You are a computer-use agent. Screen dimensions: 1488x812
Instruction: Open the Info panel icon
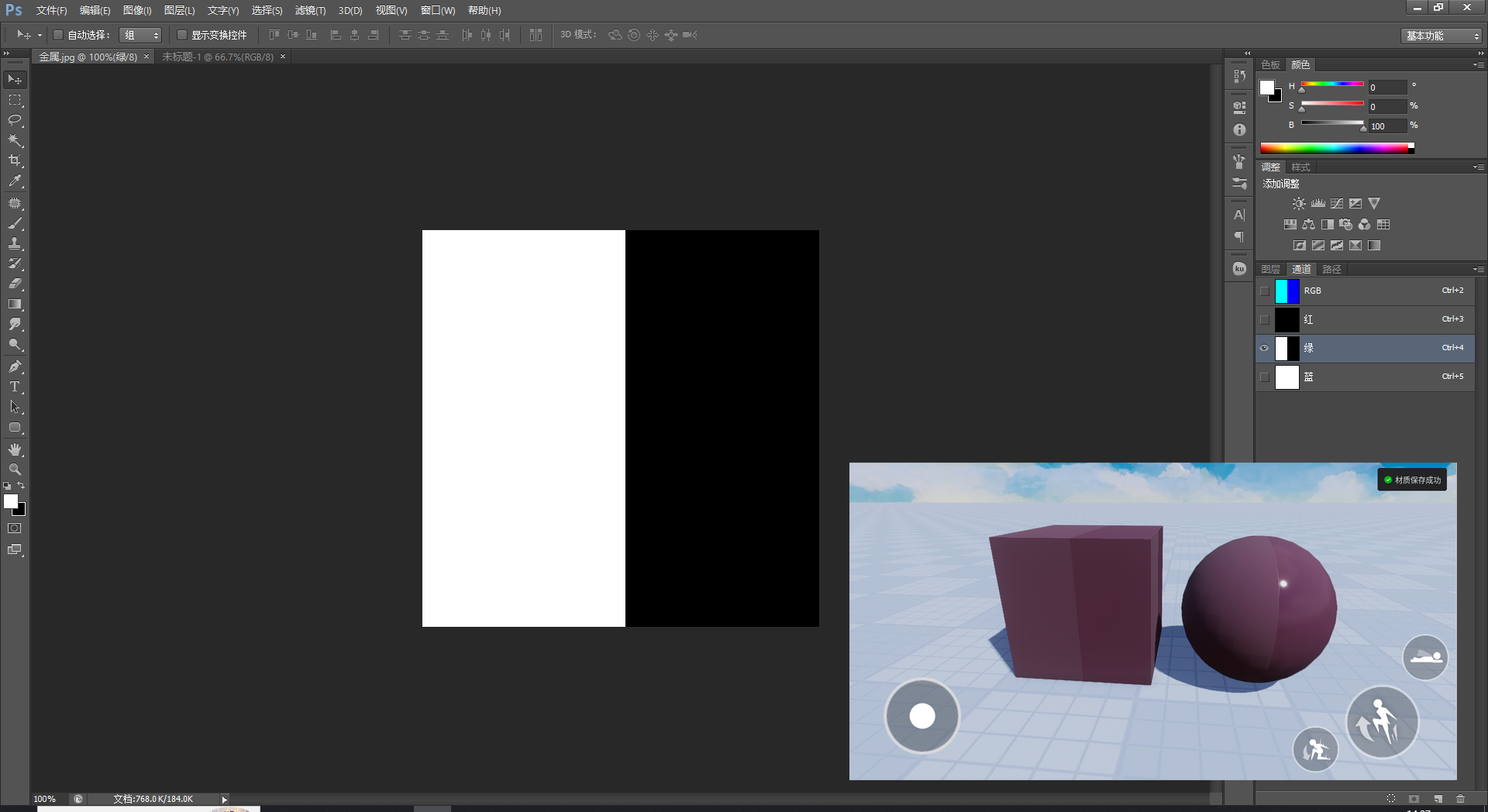tap(1239, 130)
